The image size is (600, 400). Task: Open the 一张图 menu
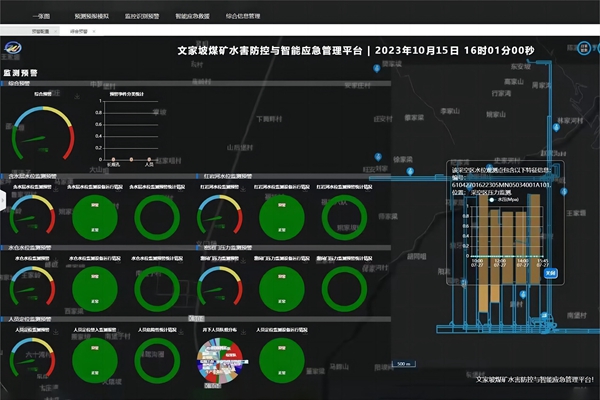[39, 18]
